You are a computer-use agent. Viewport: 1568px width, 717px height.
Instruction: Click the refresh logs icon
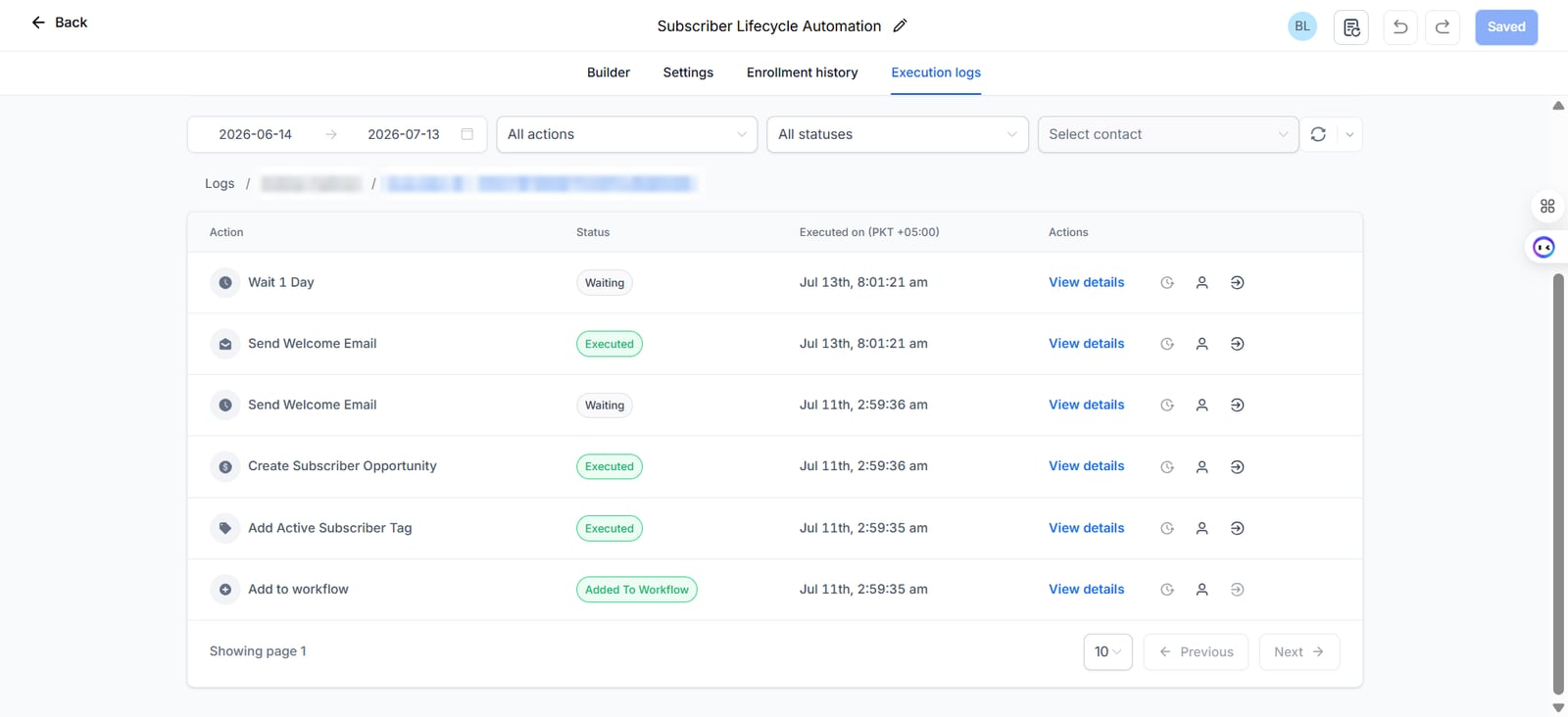(1318, 134)
